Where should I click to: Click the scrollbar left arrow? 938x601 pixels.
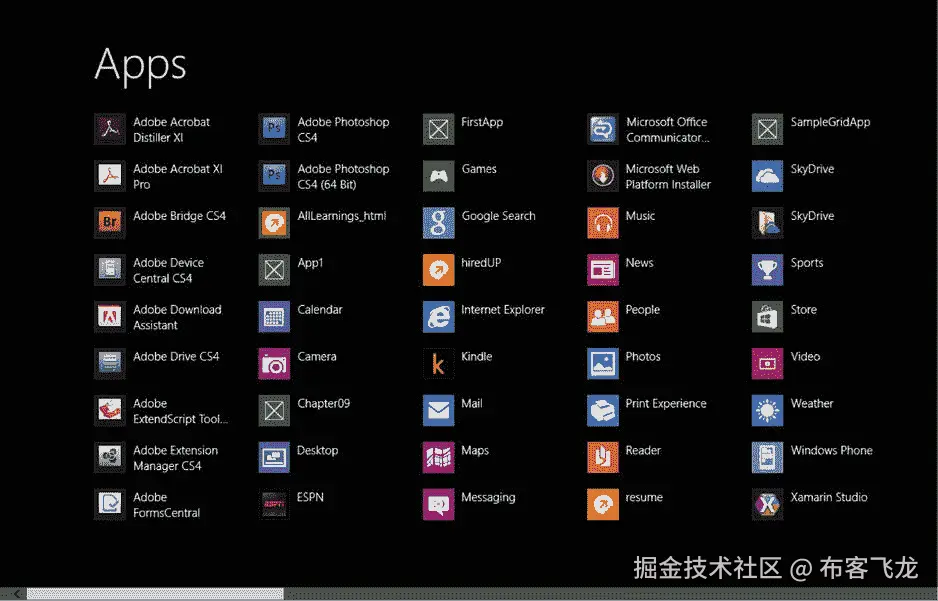[17, 594]
